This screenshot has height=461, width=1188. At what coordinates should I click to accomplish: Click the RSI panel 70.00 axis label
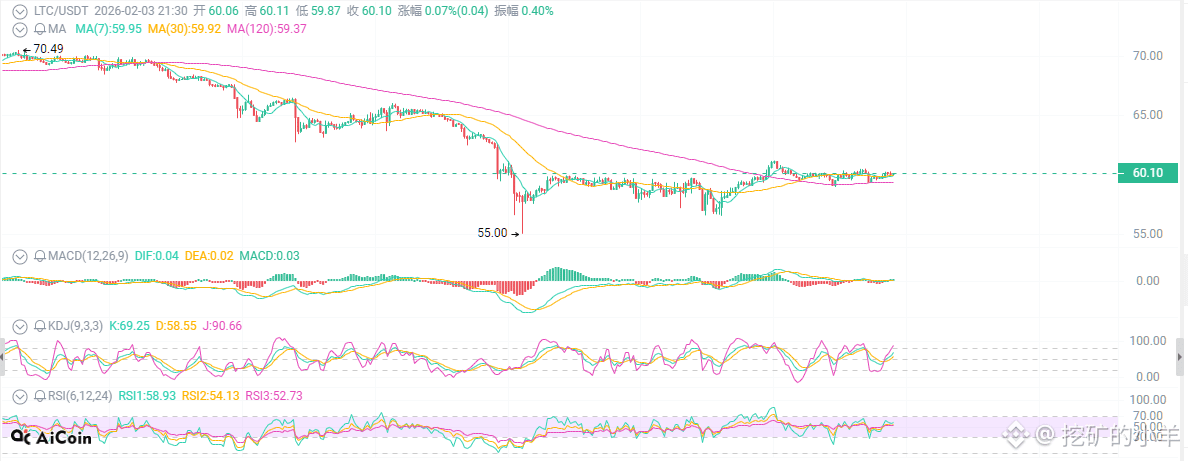(1147, 415)
